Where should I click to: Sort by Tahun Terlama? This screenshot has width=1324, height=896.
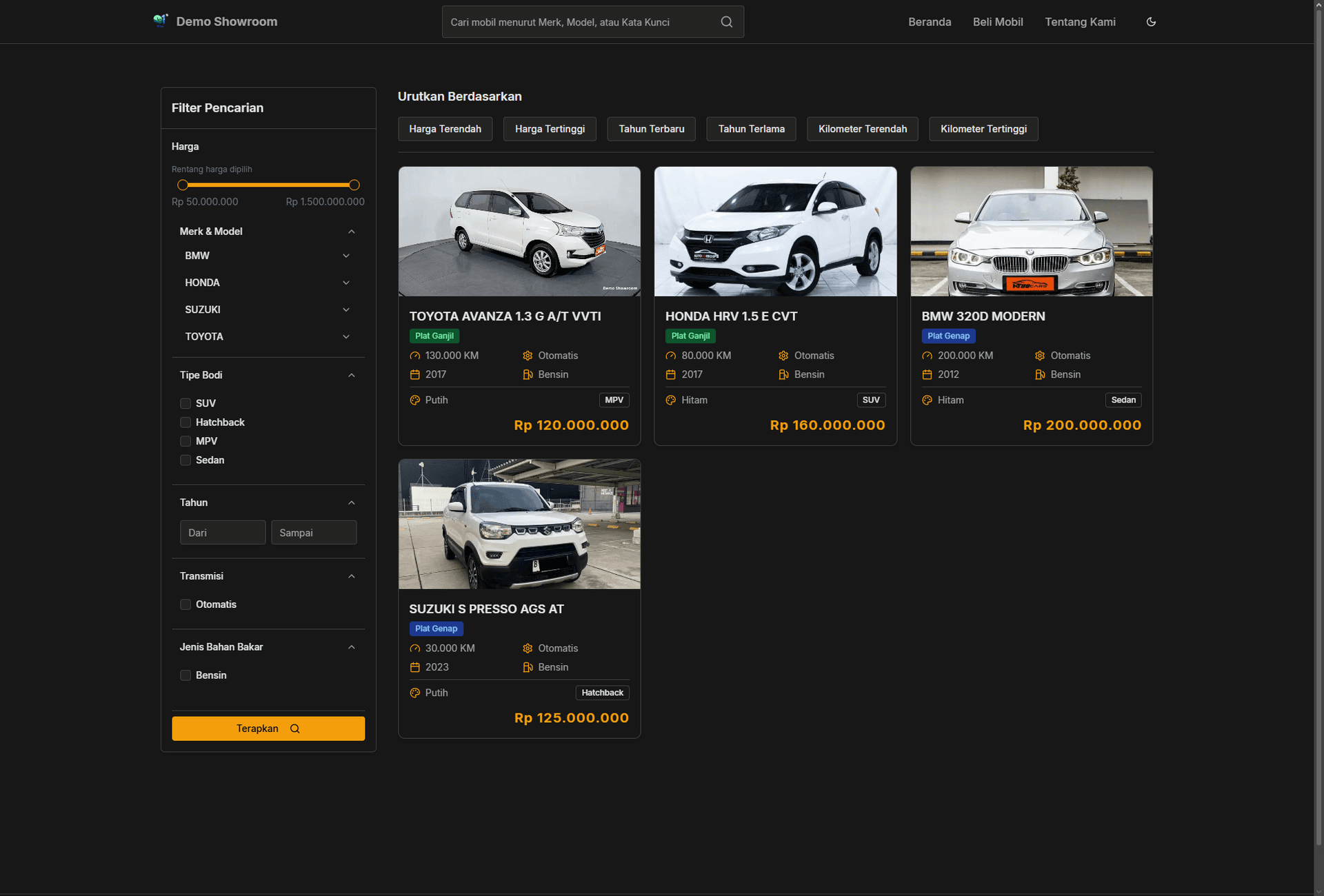pyautogui.click(x=751, y=129)
